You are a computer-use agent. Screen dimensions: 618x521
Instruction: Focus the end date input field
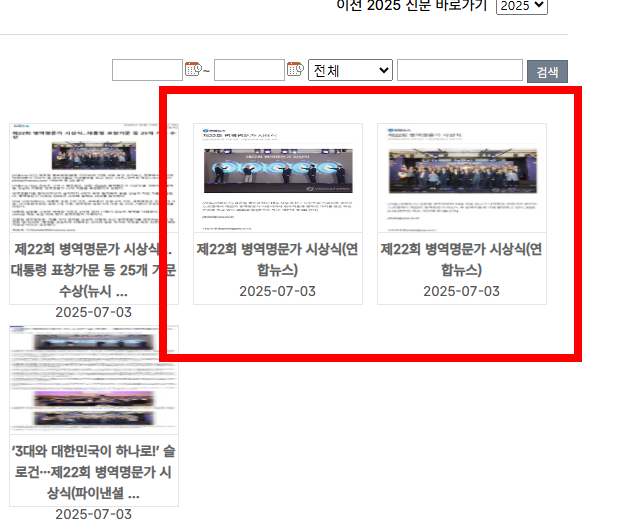tap(249, 70)
